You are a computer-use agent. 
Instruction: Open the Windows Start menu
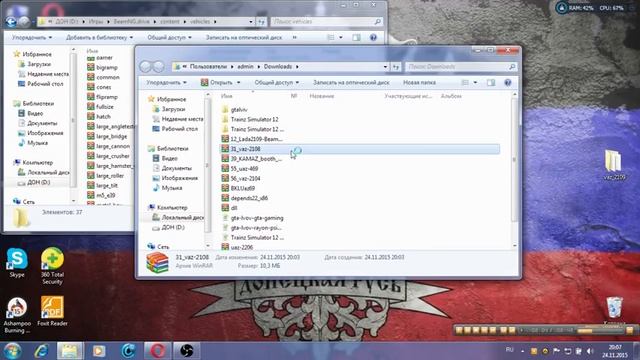pyautogui.click(x=12, y=351)
